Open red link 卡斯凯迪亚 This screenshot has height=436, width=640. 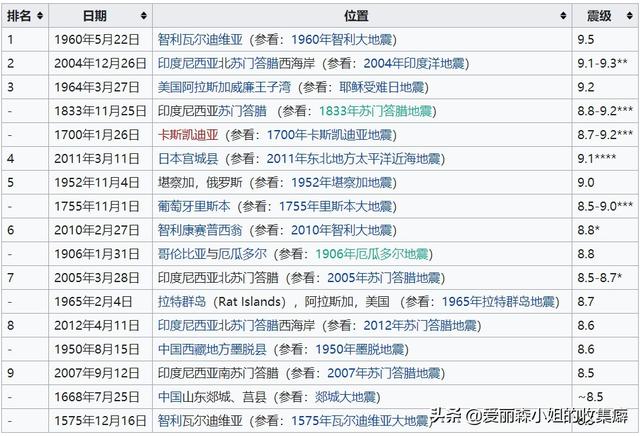click(188, 135)
